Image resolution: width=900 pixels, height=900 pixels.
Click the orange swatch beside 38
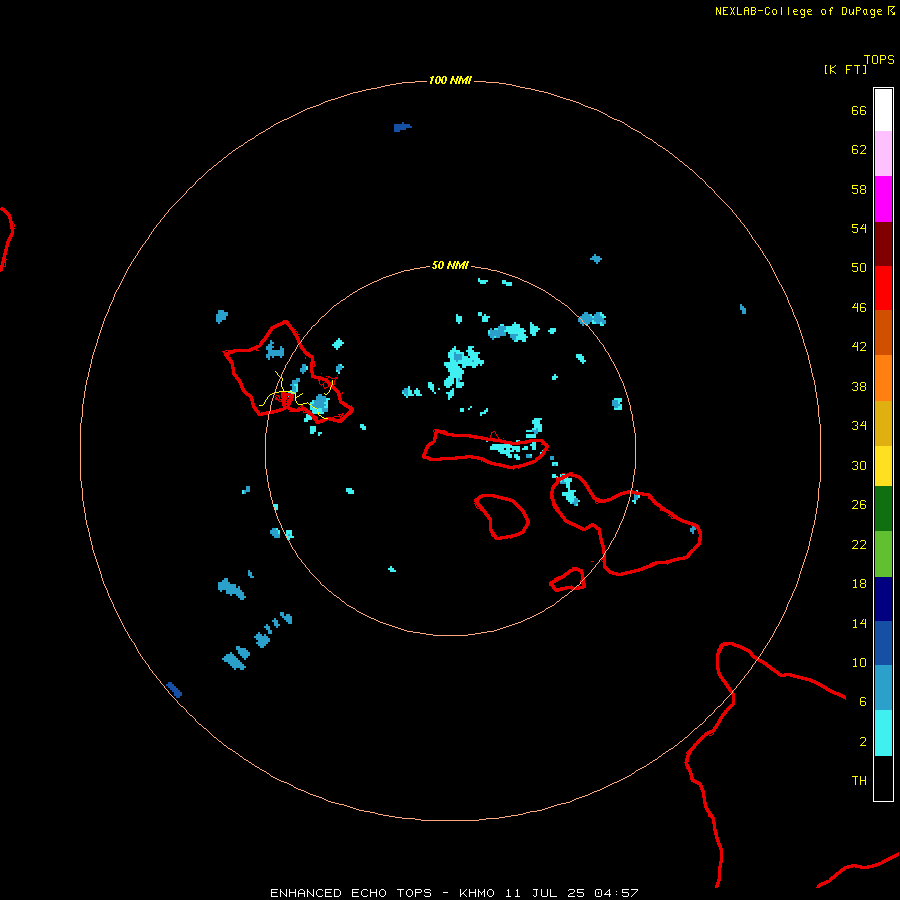(883, 378)
